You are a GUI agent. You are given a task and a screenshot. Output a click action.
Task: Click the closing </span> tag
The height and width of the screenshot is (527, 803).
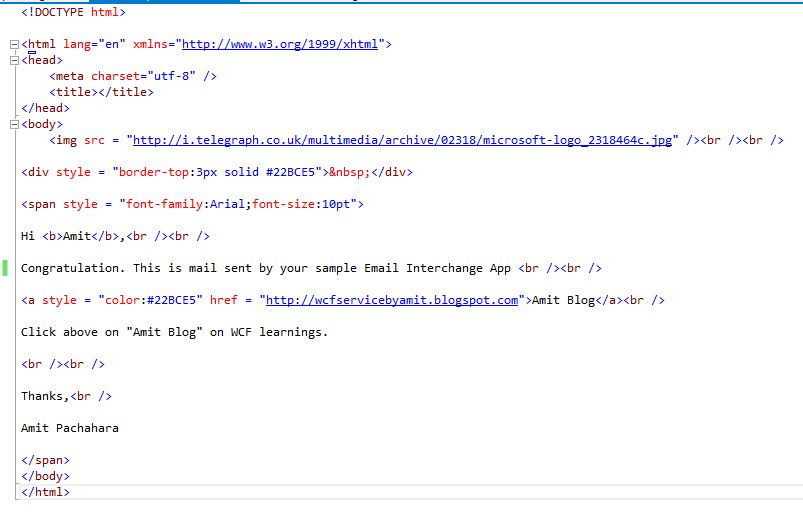(45, 460)
